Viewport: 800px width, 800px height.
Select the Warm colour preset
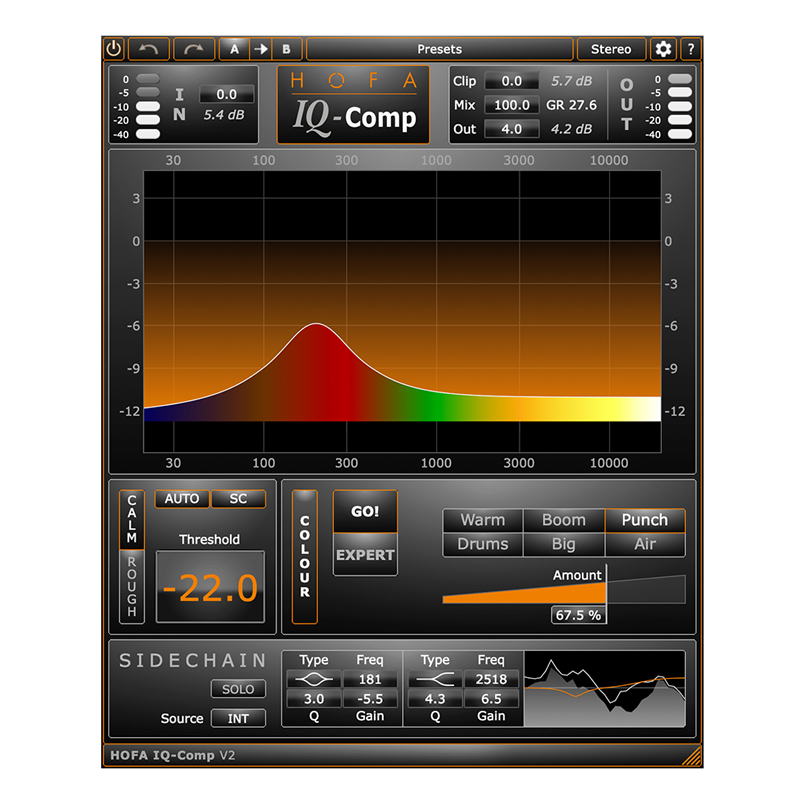[483, 520]
